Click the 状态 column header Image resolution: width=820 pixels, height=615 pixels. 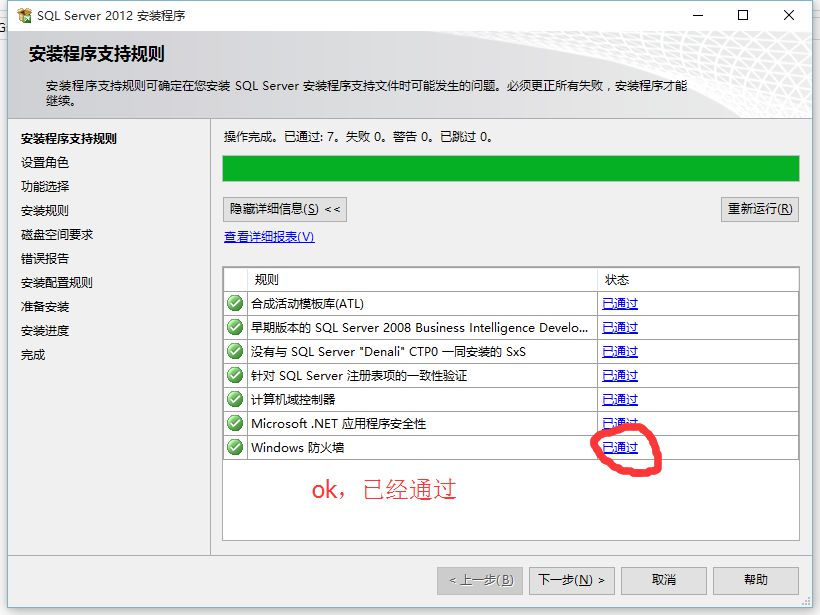click(x=619, y=280)
